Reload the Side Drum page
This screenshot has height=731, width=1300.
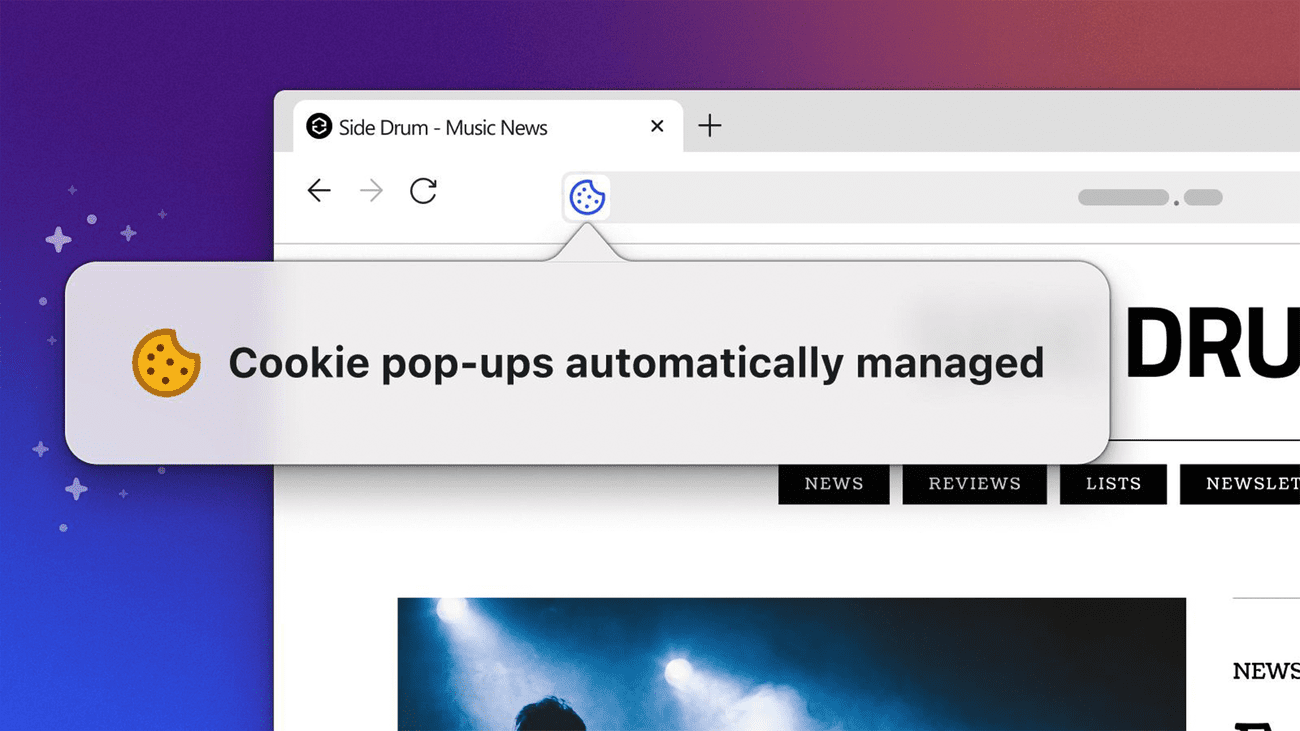(422, 190)
